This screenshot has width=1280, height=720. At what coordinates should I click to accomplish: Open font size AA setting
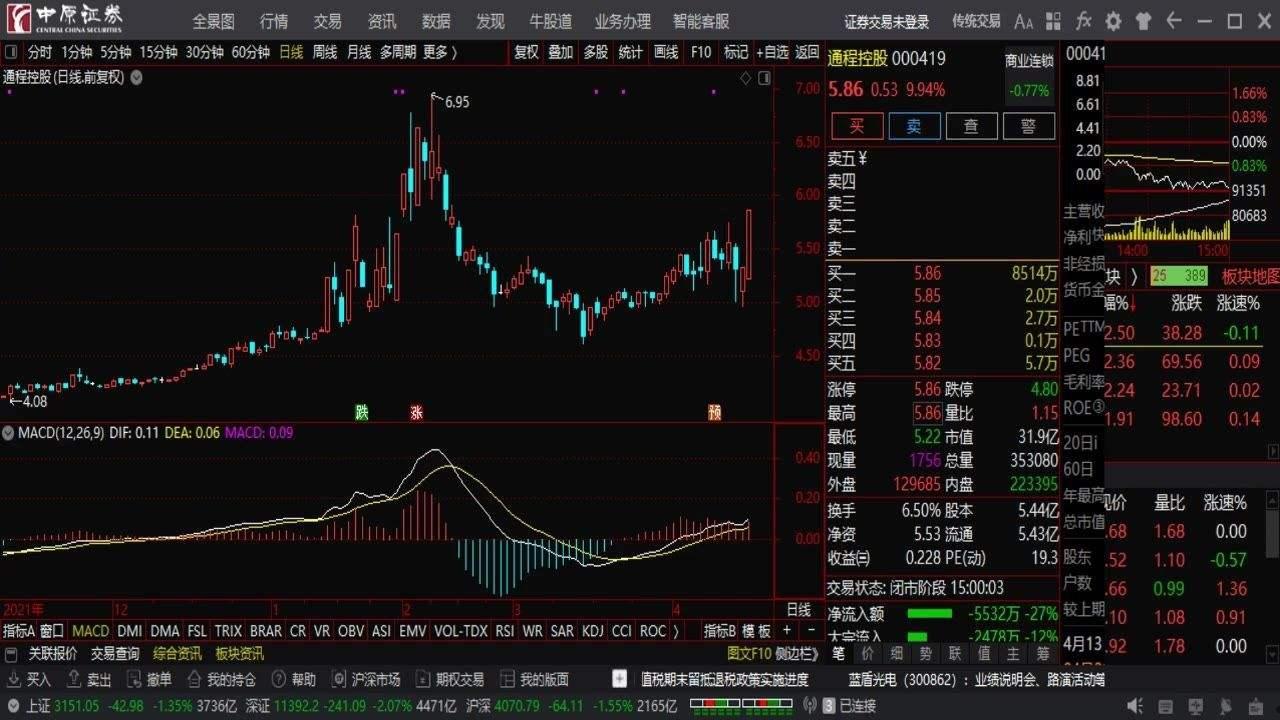pos(1023,21)
